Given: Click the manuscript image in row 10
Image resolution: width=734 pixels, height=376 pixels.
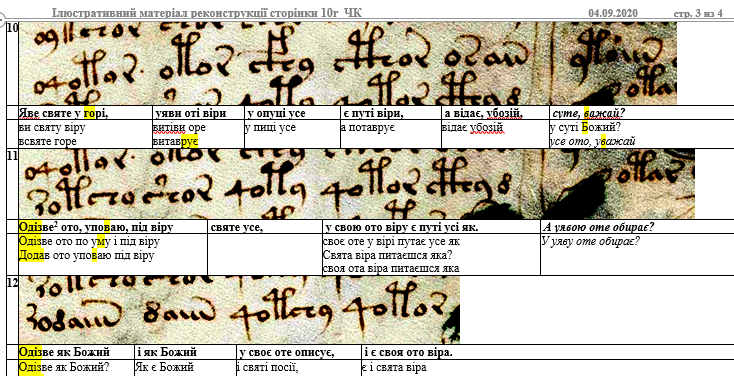Looking at the screenshot, I should [347, 63].
